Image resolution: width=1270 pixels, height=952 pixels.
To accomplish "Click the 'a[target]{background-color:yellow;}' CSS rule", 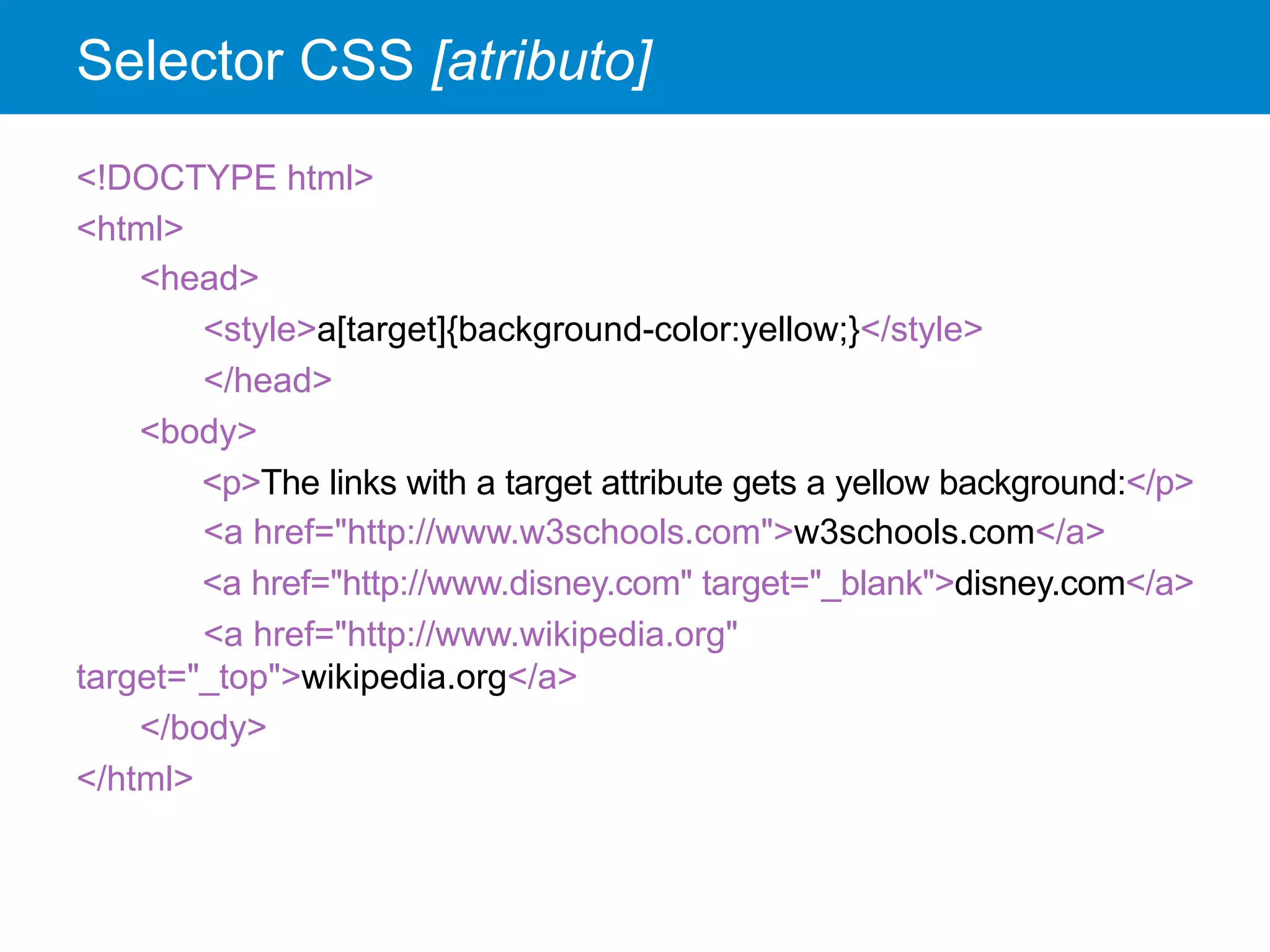I will pyautogui.click(x=588, y=330).
